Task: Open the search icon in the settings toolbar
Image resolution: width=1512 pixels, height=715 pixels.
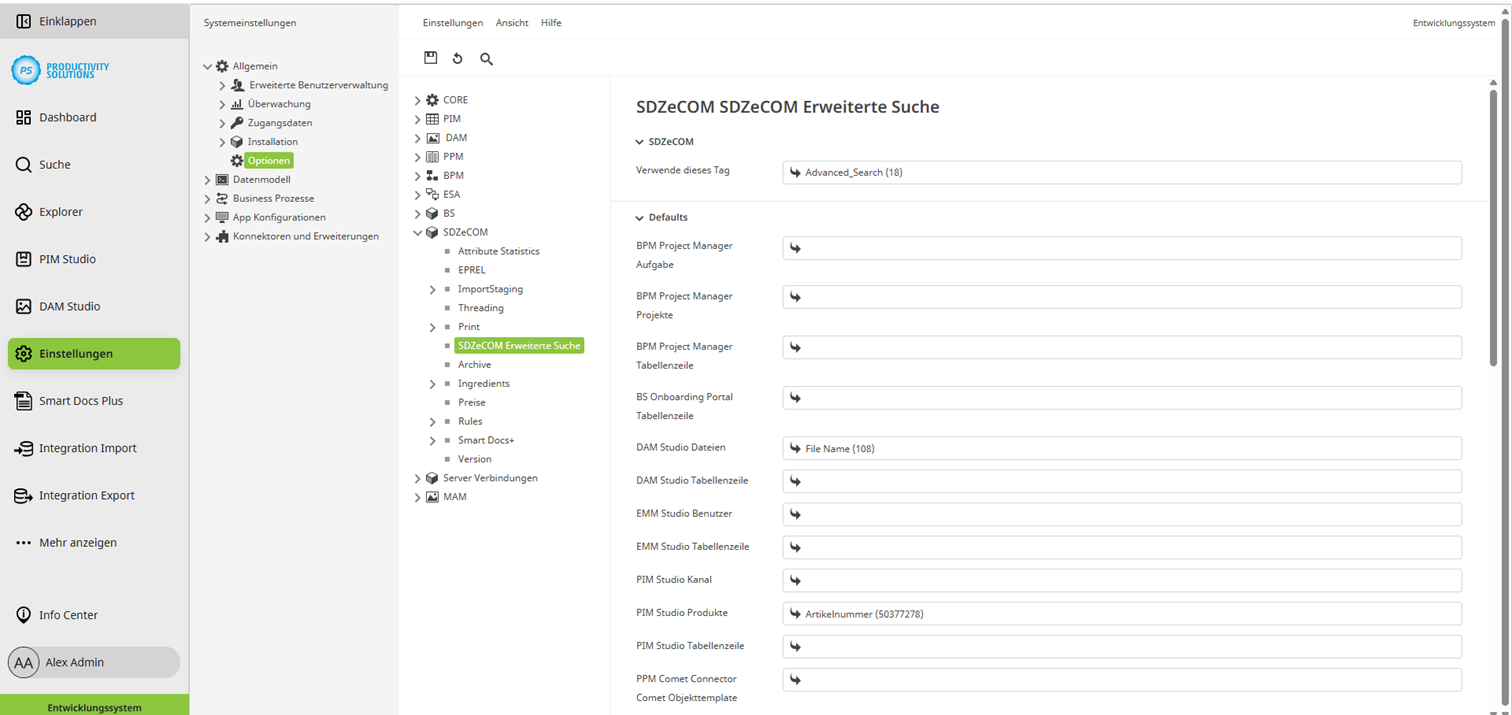Action: click(486, 59)
